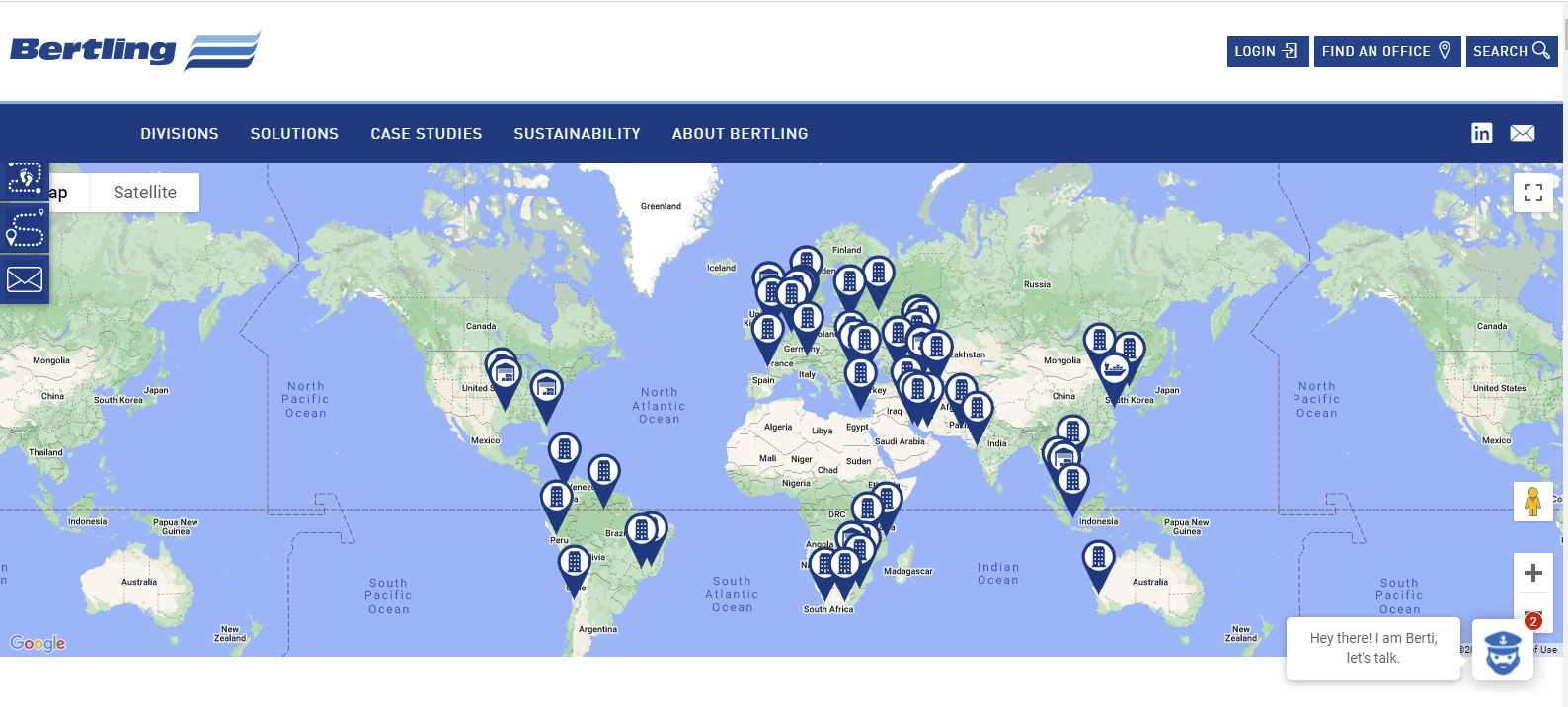1568x707 pixels.
Task: Expand the Divisions menu
Action: point(180,134)
